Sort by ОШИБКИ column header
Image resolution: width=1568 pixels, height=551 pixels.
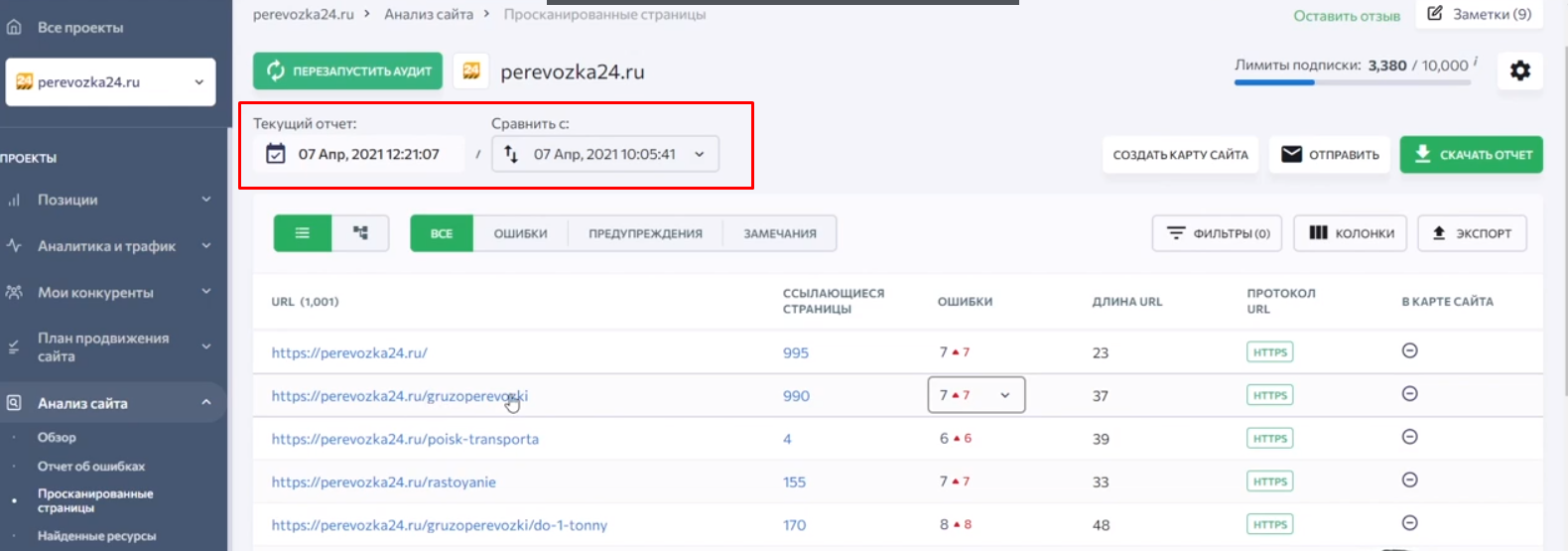click(x=965, y=302)
